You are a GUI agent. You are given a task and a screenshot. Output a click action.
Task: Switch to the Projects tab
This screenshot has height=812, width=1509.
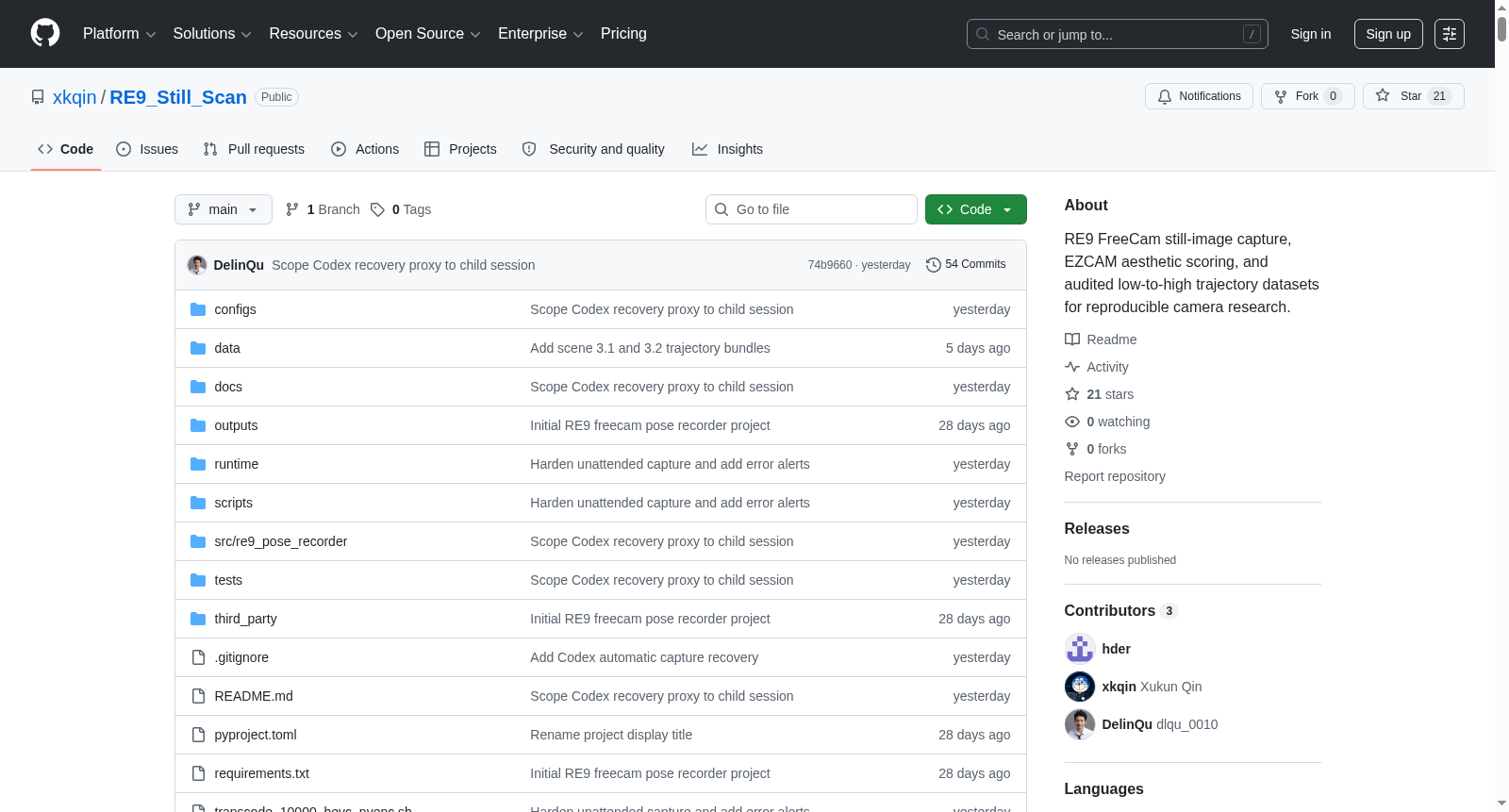tap(460, 149)
